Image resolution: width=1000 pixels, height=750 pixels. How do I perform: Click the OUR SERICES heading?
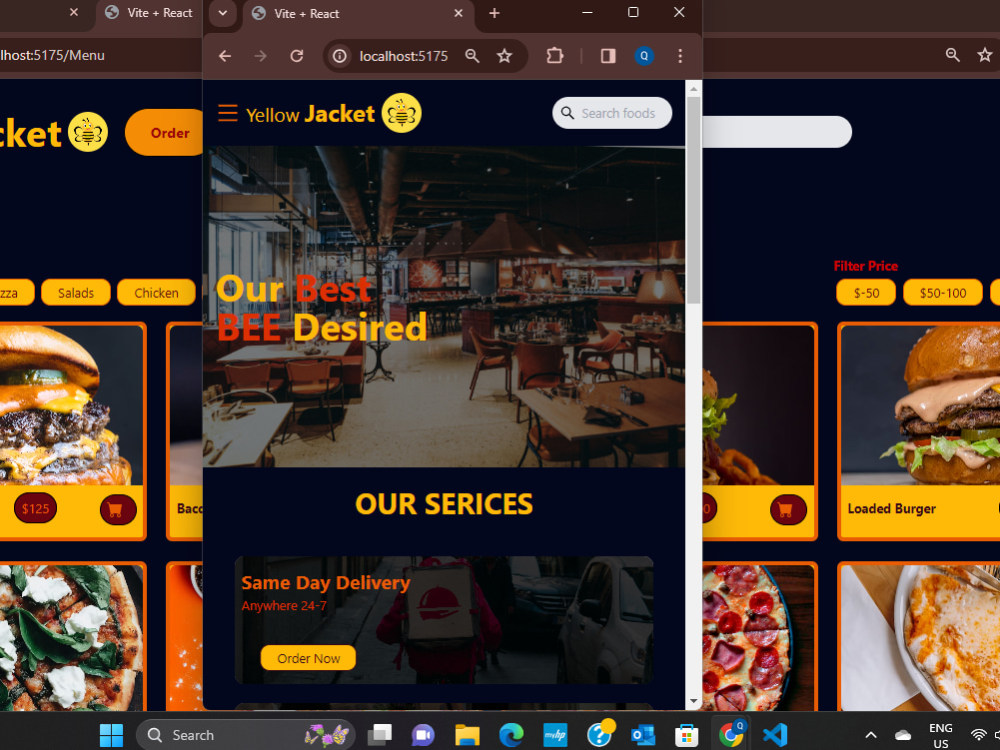[444, 504]
